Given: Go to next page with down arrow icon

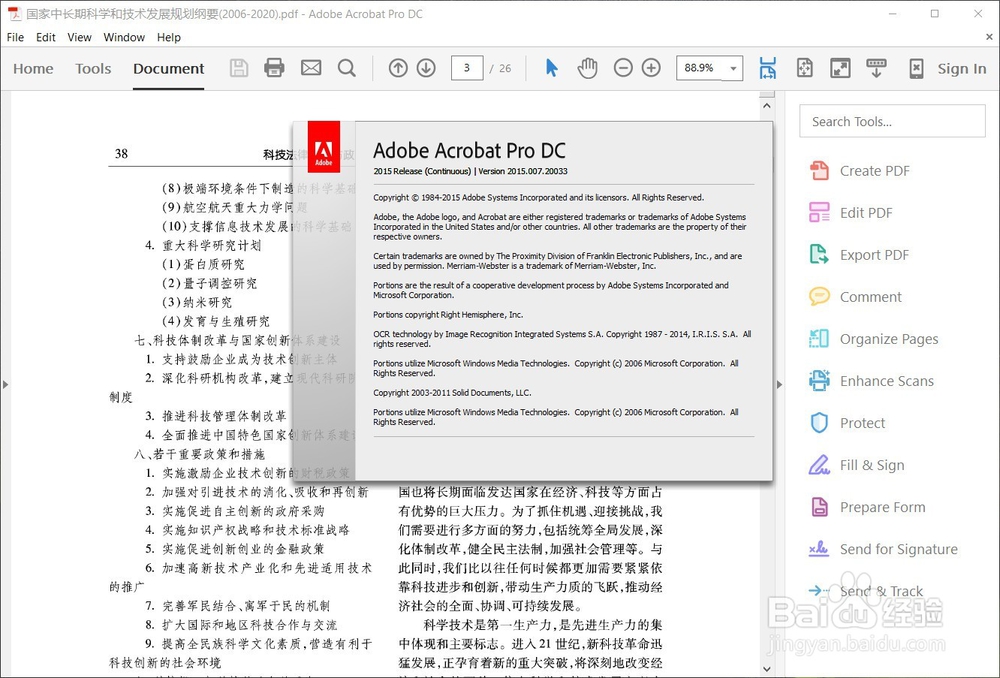Looking at the screenshot, I should tap(426, 67).
